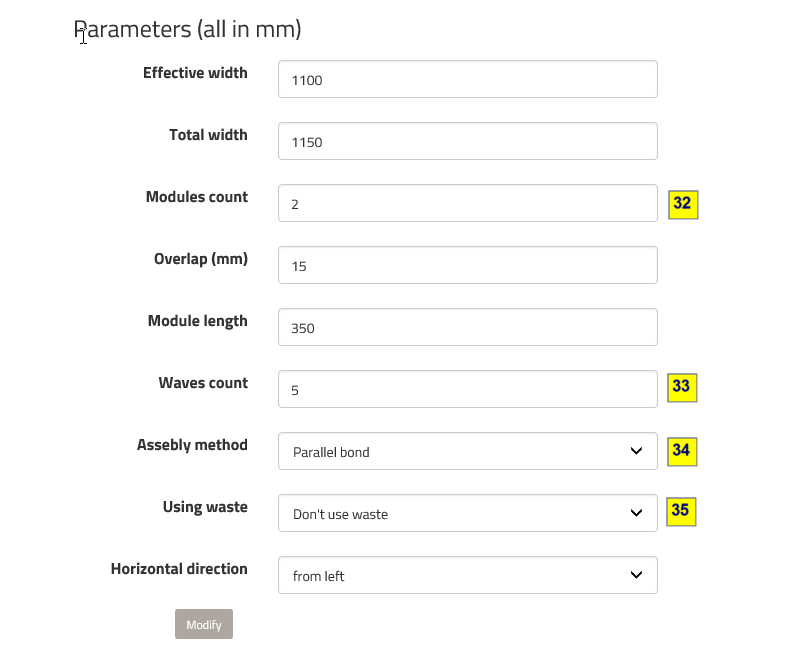Click the Modules count label
This screenshot has height=650, width=800.
(x=197, y=197)
